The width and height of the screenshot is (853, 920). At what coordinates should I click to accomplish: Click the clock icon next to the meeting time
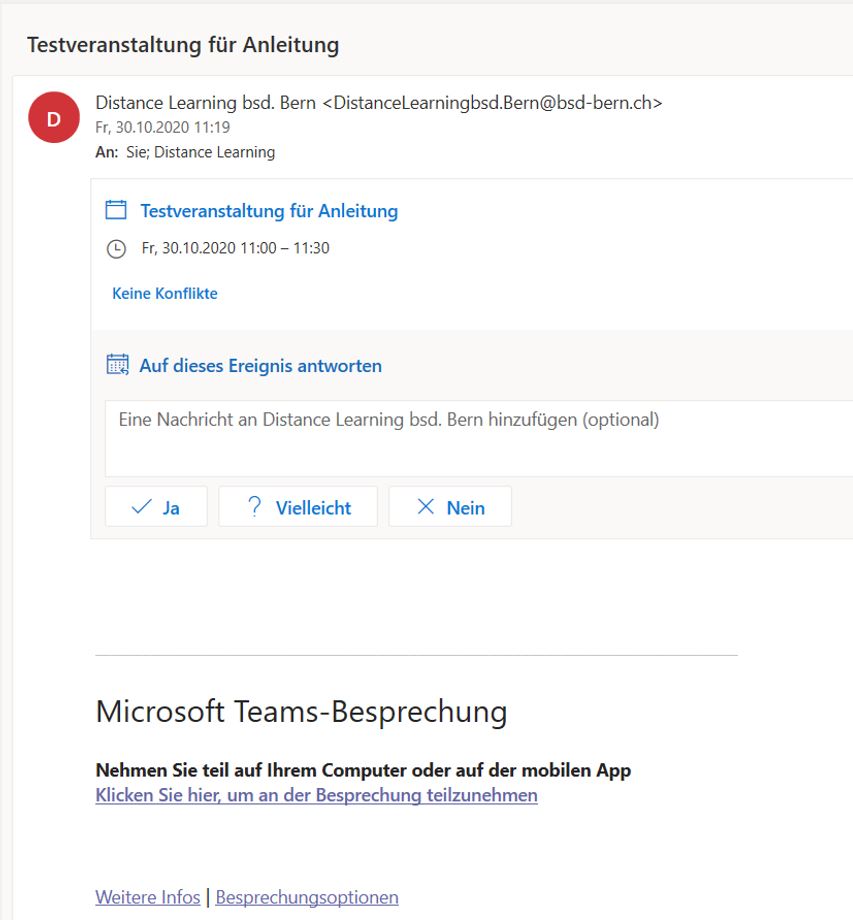coord(116,249)
